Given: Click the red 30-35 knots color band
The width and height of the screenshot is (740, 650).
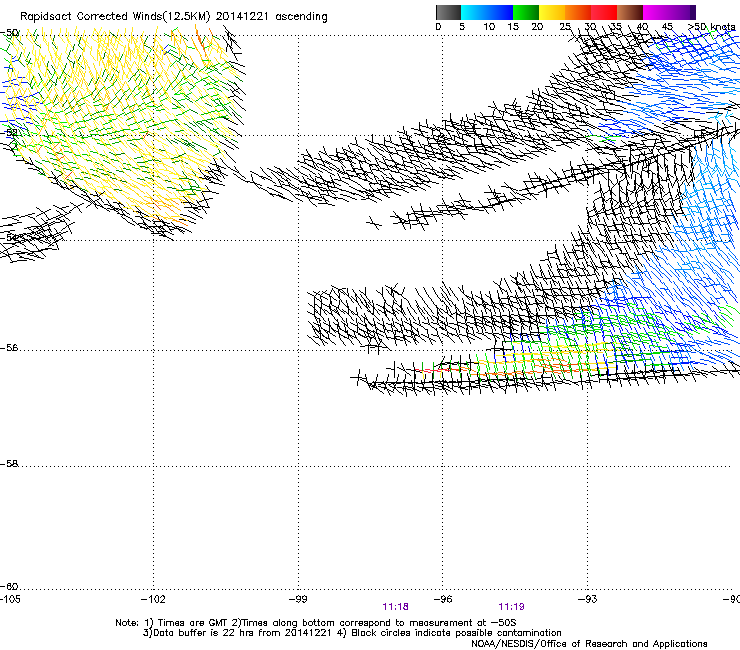Looking at the screenshot, I should click(x=604, y=12).
